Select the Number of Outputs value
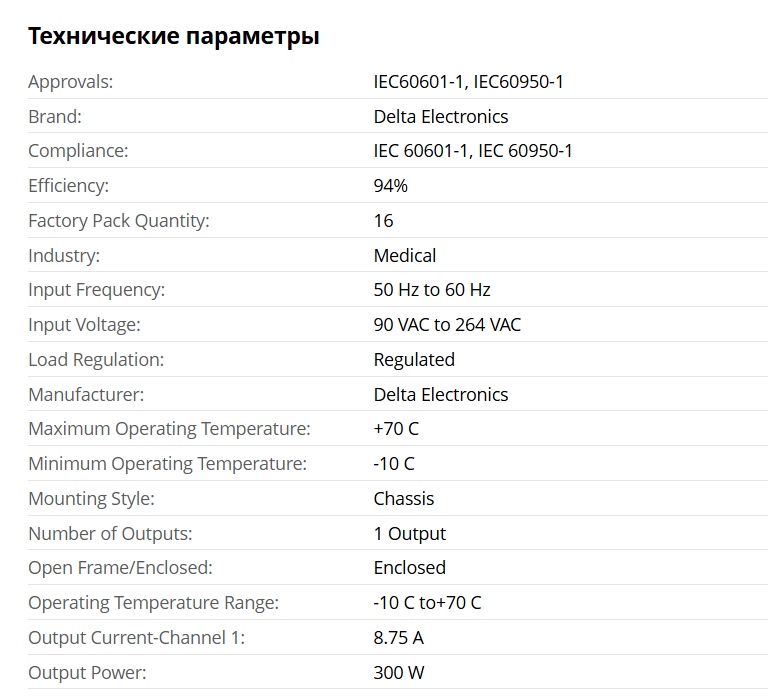This screenshot has width=768, height=697. point(410,534)
